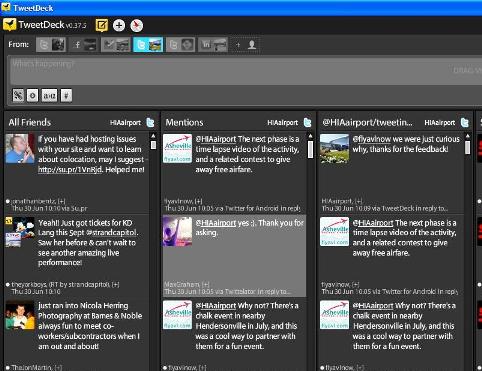The width and height of the screenshot is (482, 371).
Task: Toggle the gray Twitter account beside LinkedIn
Action: 181,45
